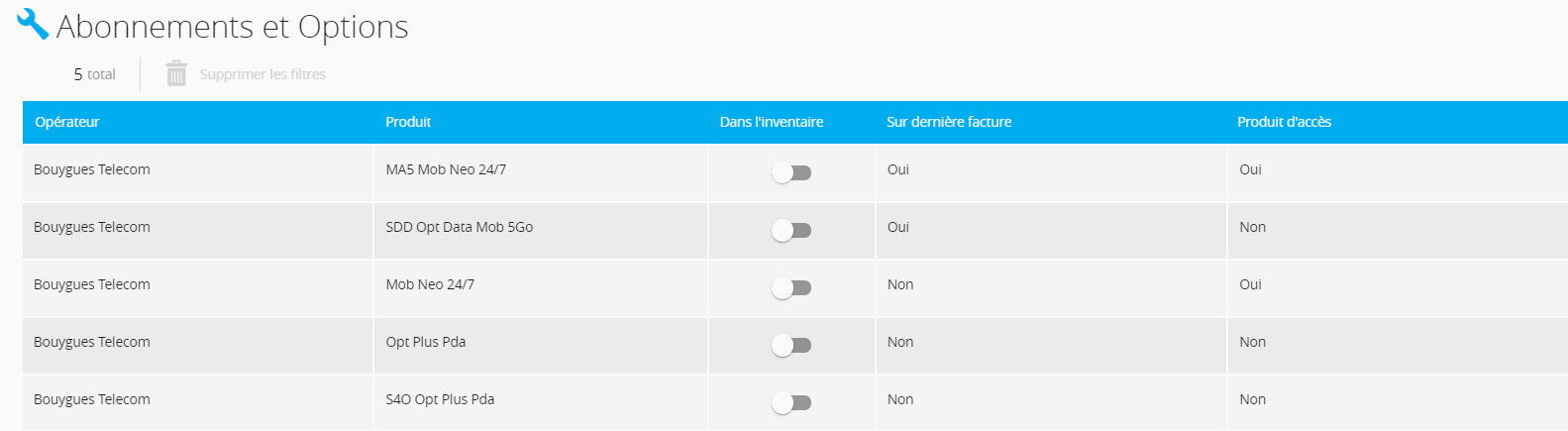
Task: Toggle inventory switch for Opt Plus Pda row
Action: pos(791,345)
